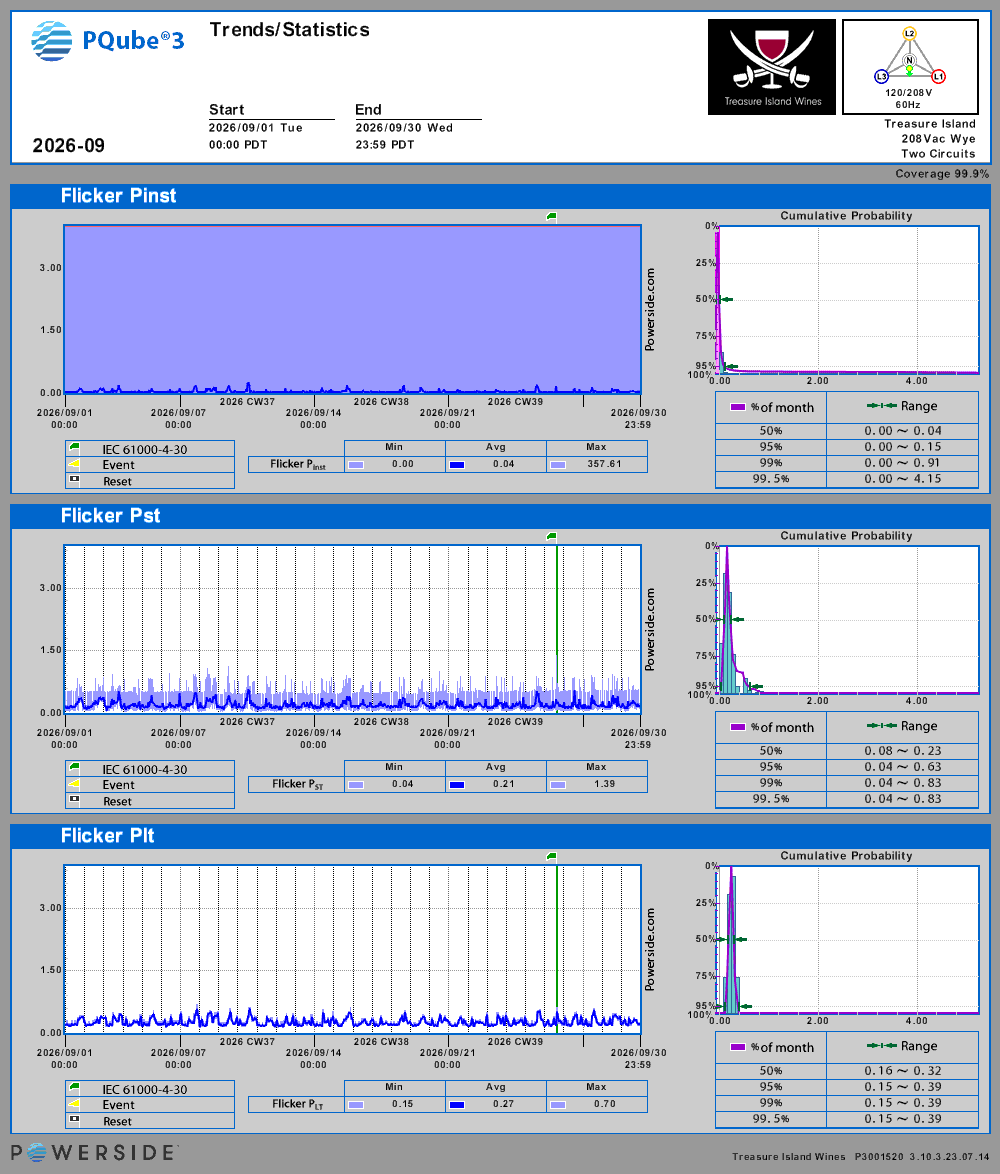The image size is (1000, 1174).
Task: Click the green Range marker icon in Pst table
Action: pyautogui.click(x=882, y=726)
